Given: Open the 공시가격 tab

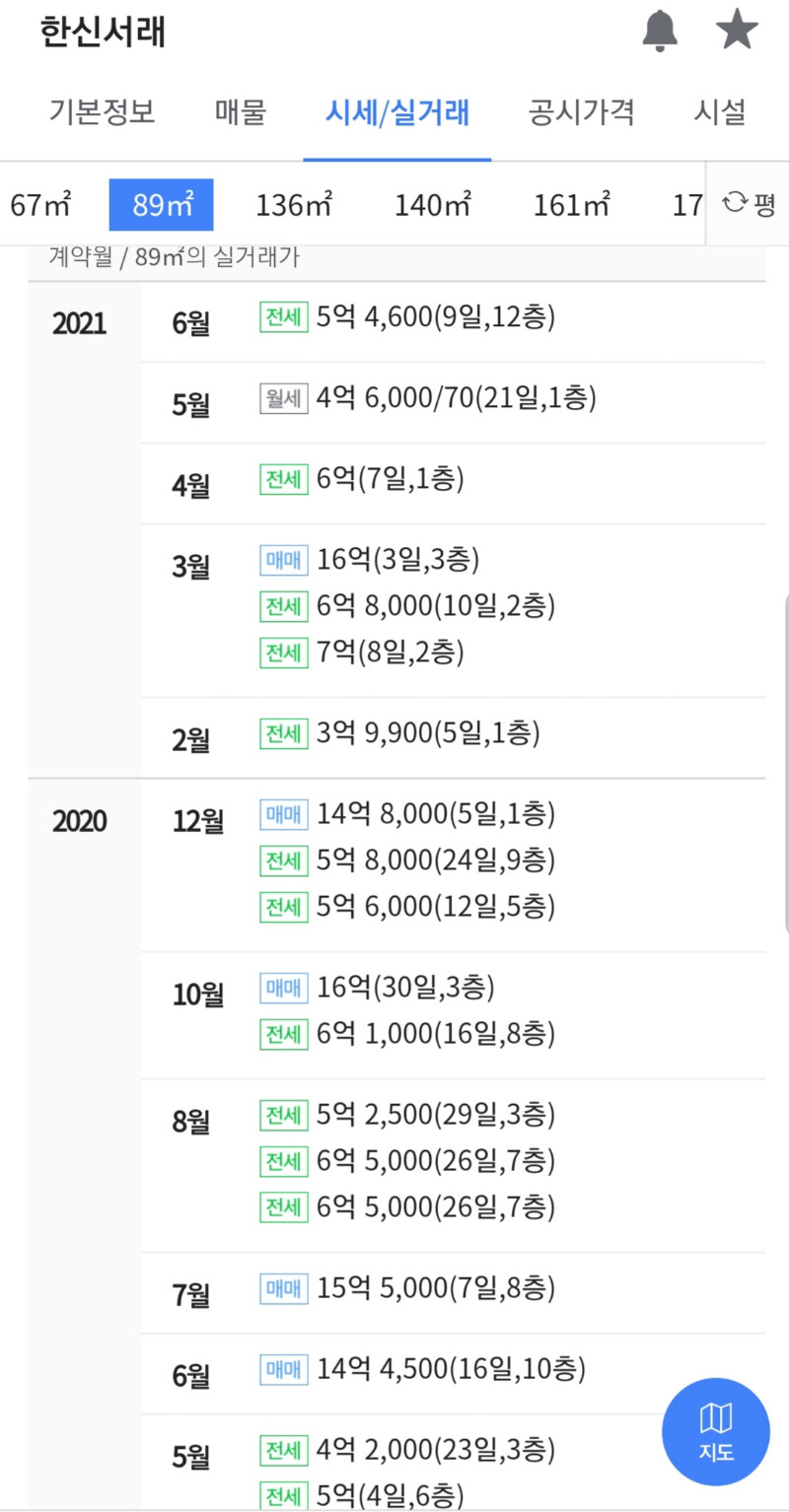Looking at the screenshot, I should tap(581, 112).
